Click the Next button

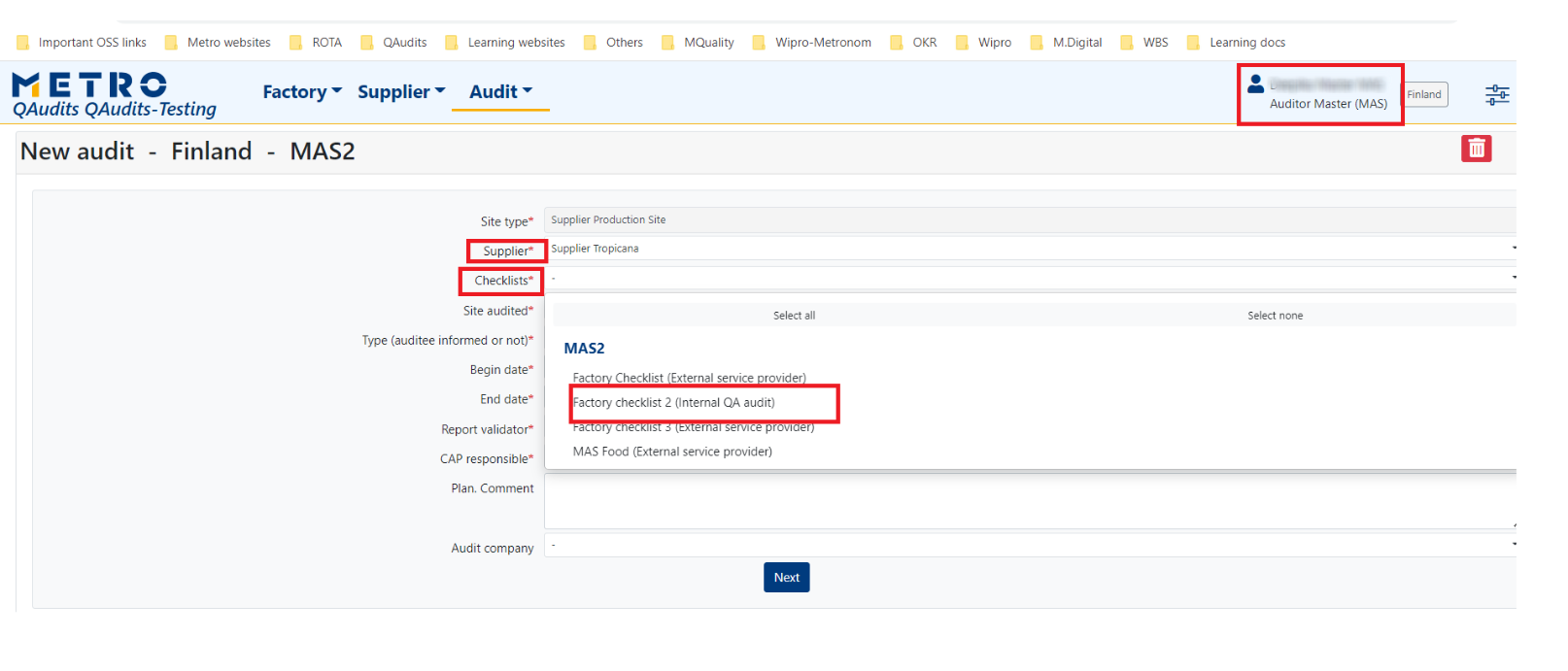tap(786, 578)
